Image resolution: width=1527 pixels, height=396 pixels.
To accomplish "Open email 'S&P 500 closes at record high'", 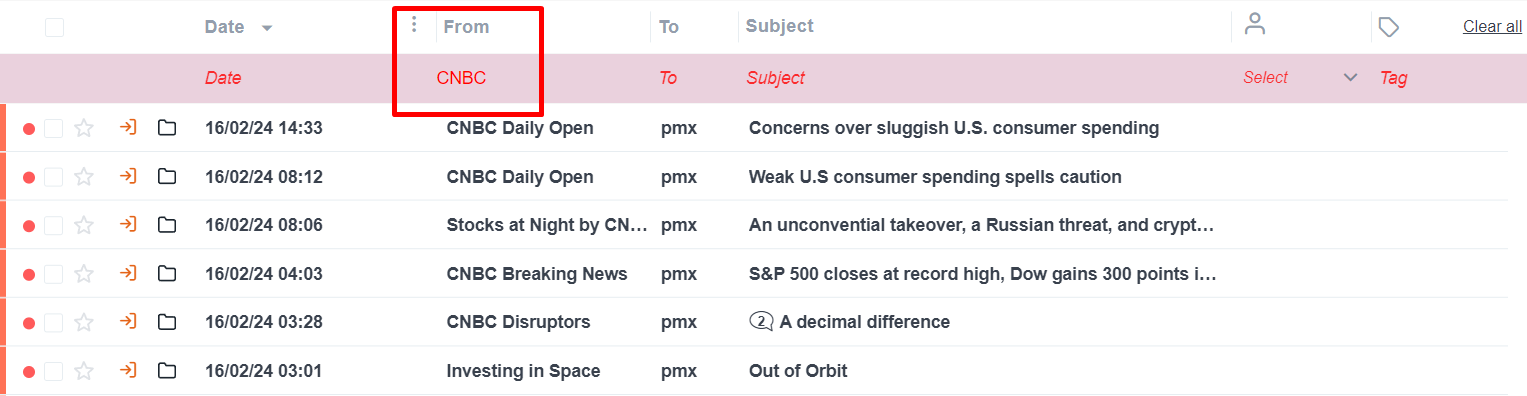I will pyautogui.click(x=982, y=274).
